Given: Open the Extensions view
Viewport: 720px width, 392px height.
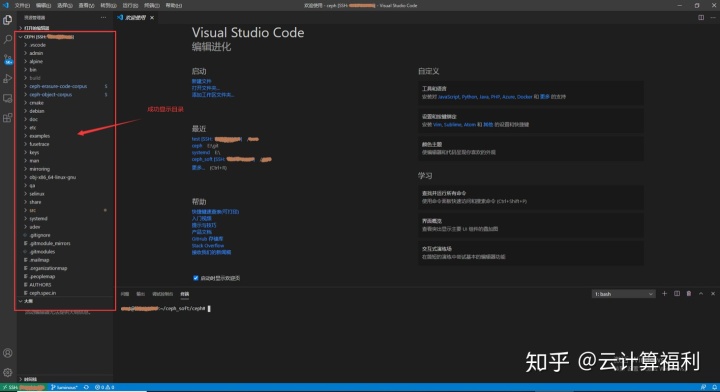Looking at the screenshot, I should click(x=8, y=118).
